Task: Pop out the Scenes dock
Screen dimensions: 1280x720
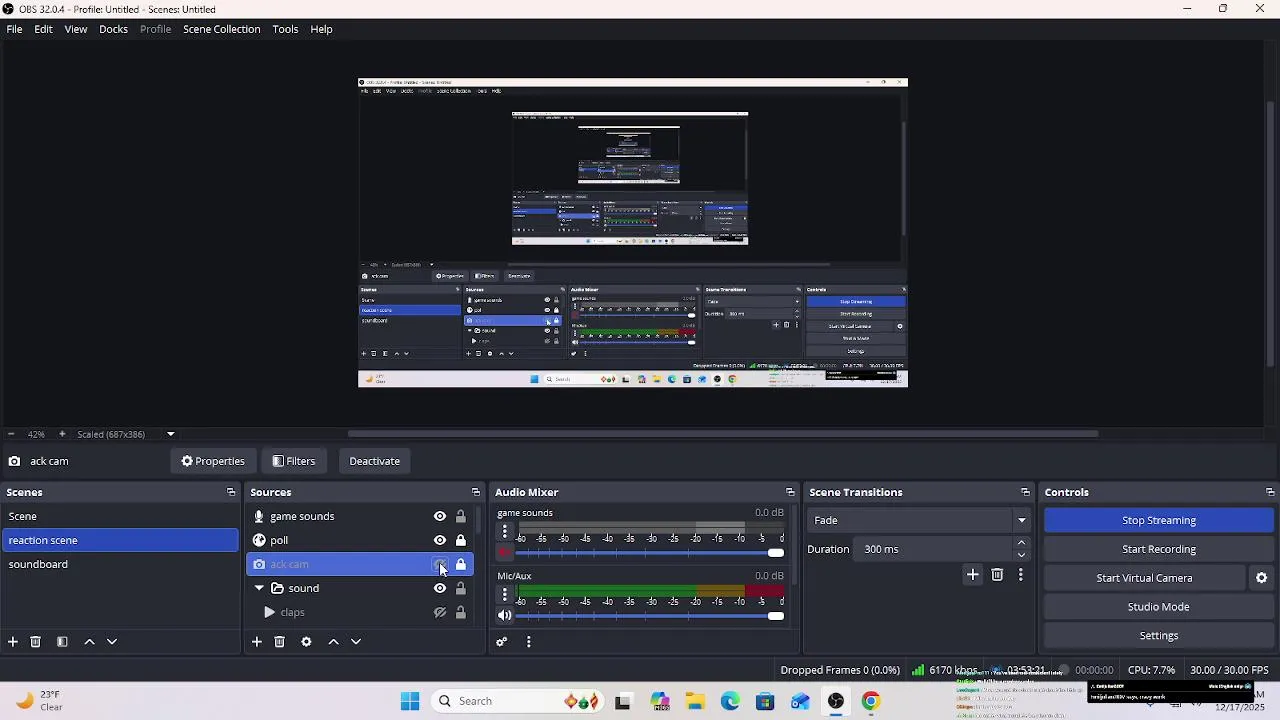Action: (x=231, y=492)
